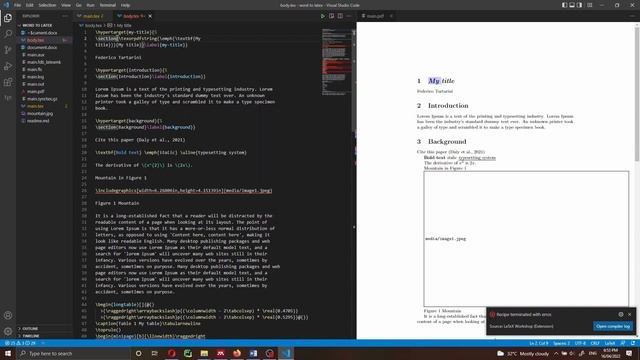Click the Ln 2, Col 9 cursor position

pyautogui.click(x=539, y=343)
